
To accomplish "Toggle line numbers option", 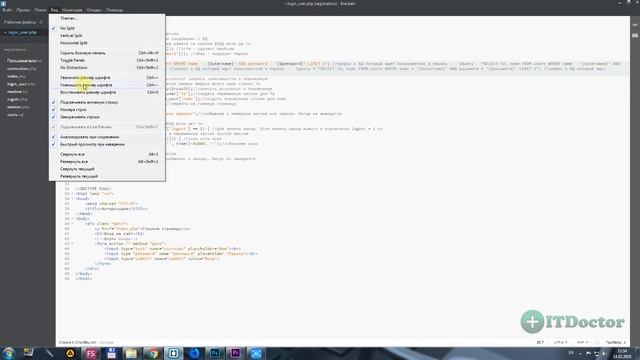I will [107, 110].
